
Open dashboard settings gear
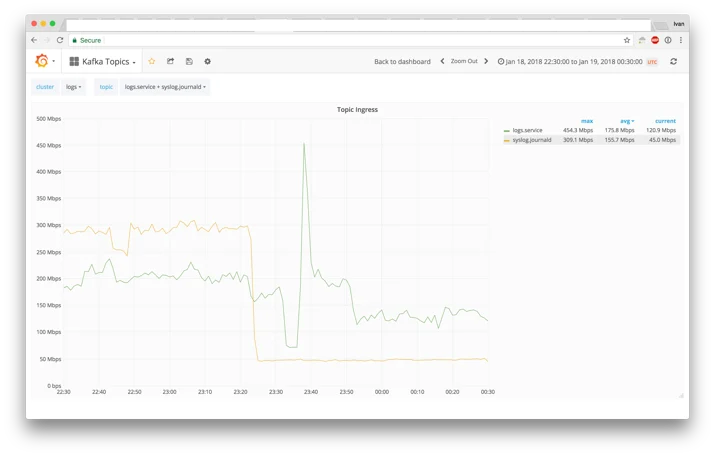[x=207, y=61]
